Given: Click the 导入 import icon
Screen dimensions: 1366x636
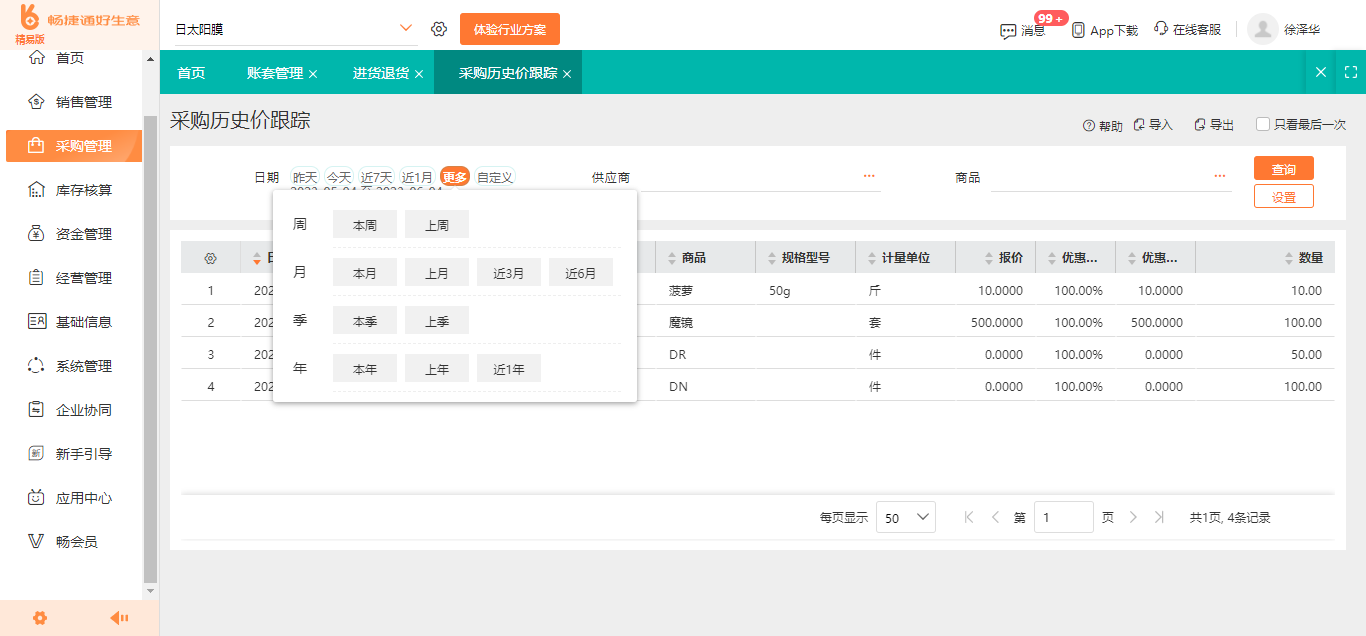Looking at the screenshot, I should 1141,124.
